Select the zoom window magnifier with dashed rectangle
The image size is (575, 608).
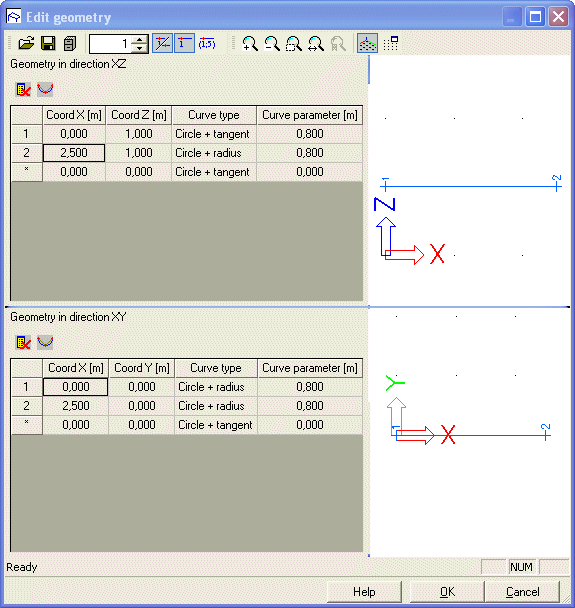[294, 43]
